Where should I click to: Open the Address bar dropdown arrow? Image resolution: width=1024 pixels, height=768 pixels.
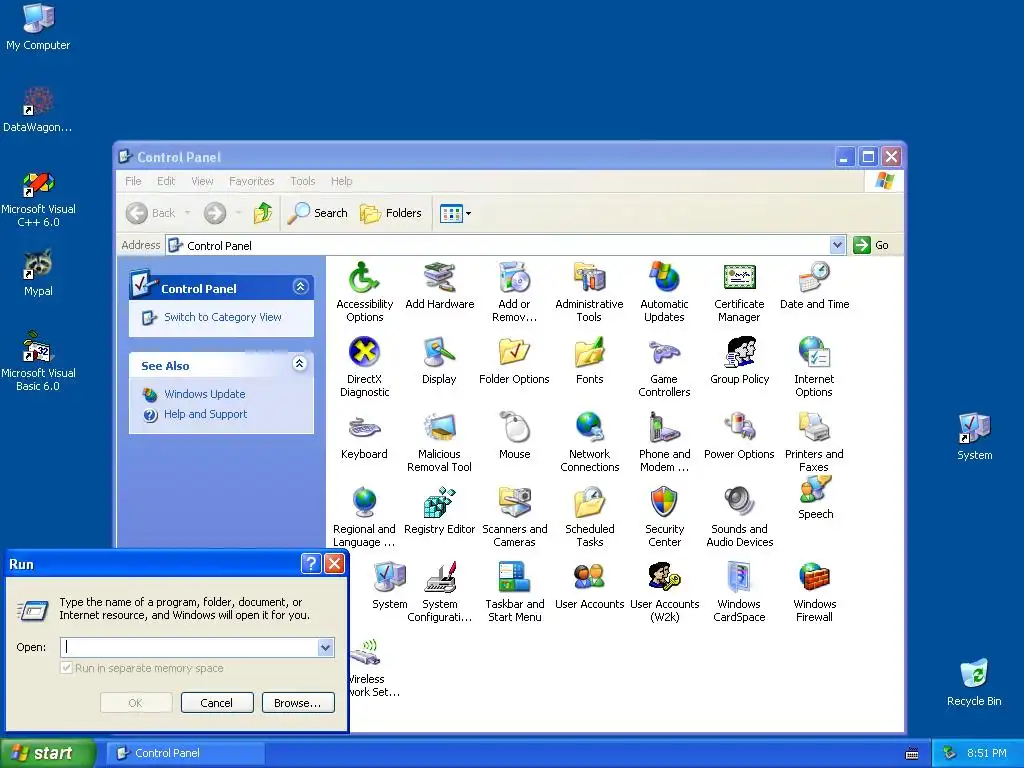tap(837, 245)
